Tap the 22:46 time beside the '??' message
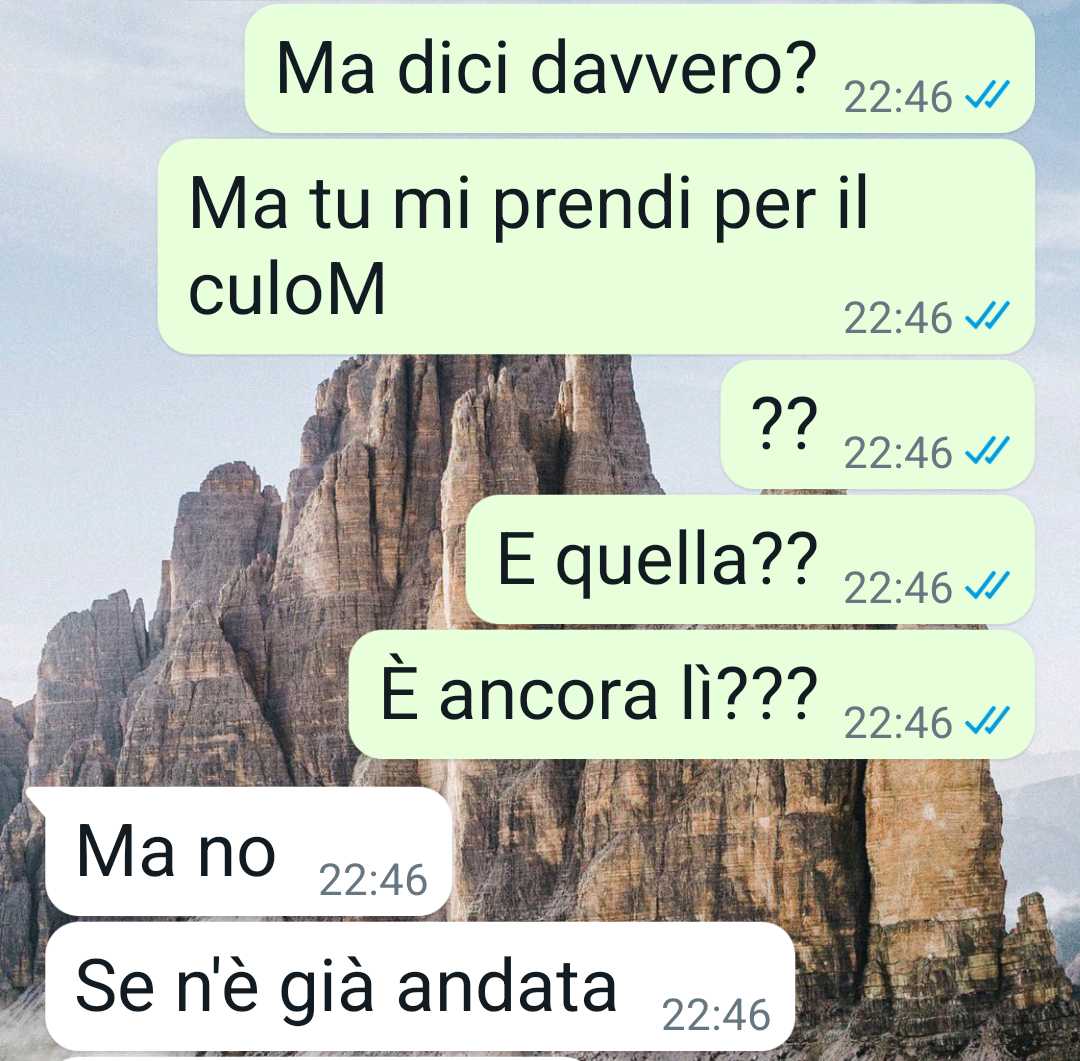1080x1061 pixels. pyautogui.click(x=898, y=453)
